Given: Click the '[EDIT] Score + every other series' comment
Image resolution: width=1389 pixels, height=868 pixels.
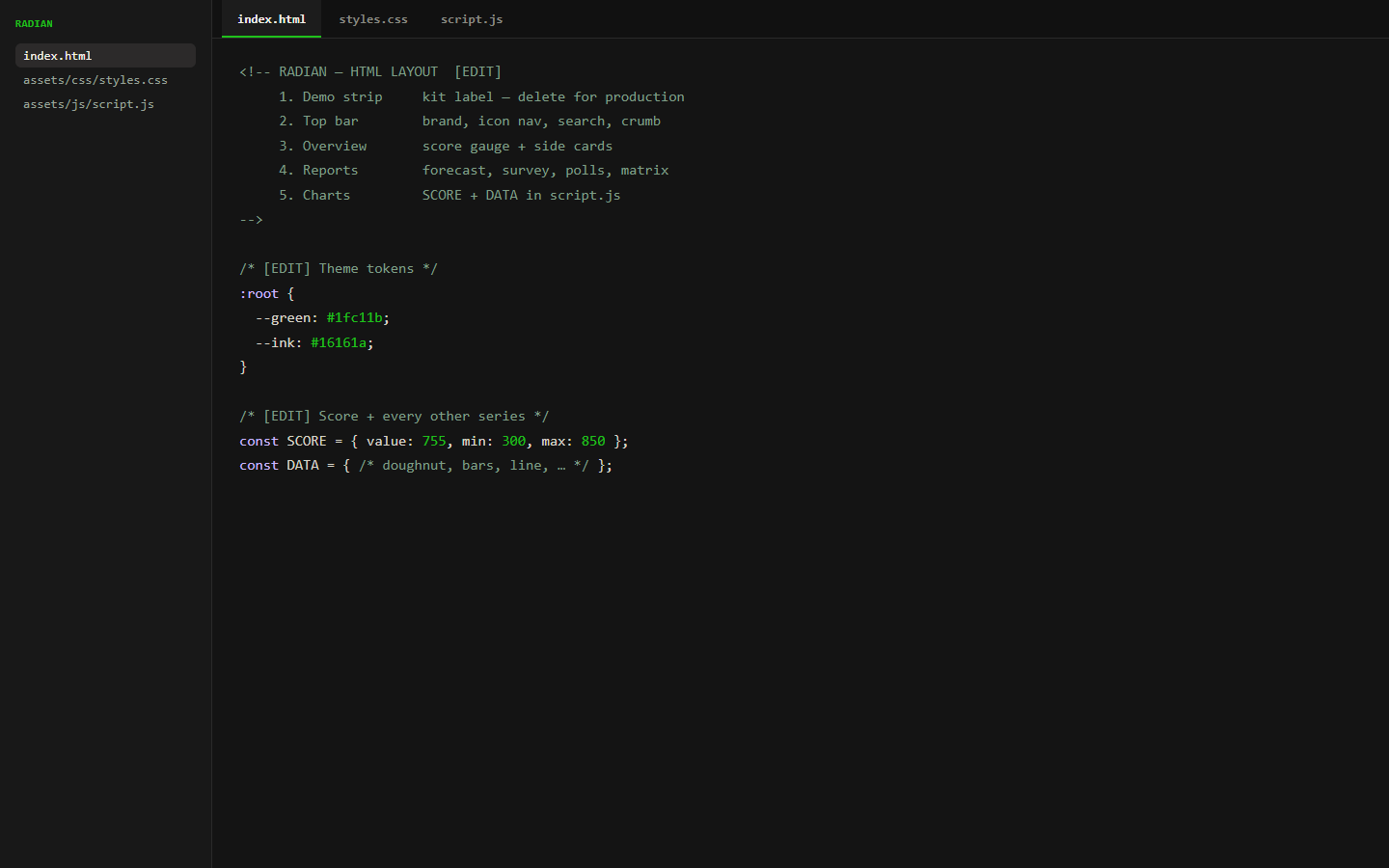Looking at the screenshot, I should point(395,416).
